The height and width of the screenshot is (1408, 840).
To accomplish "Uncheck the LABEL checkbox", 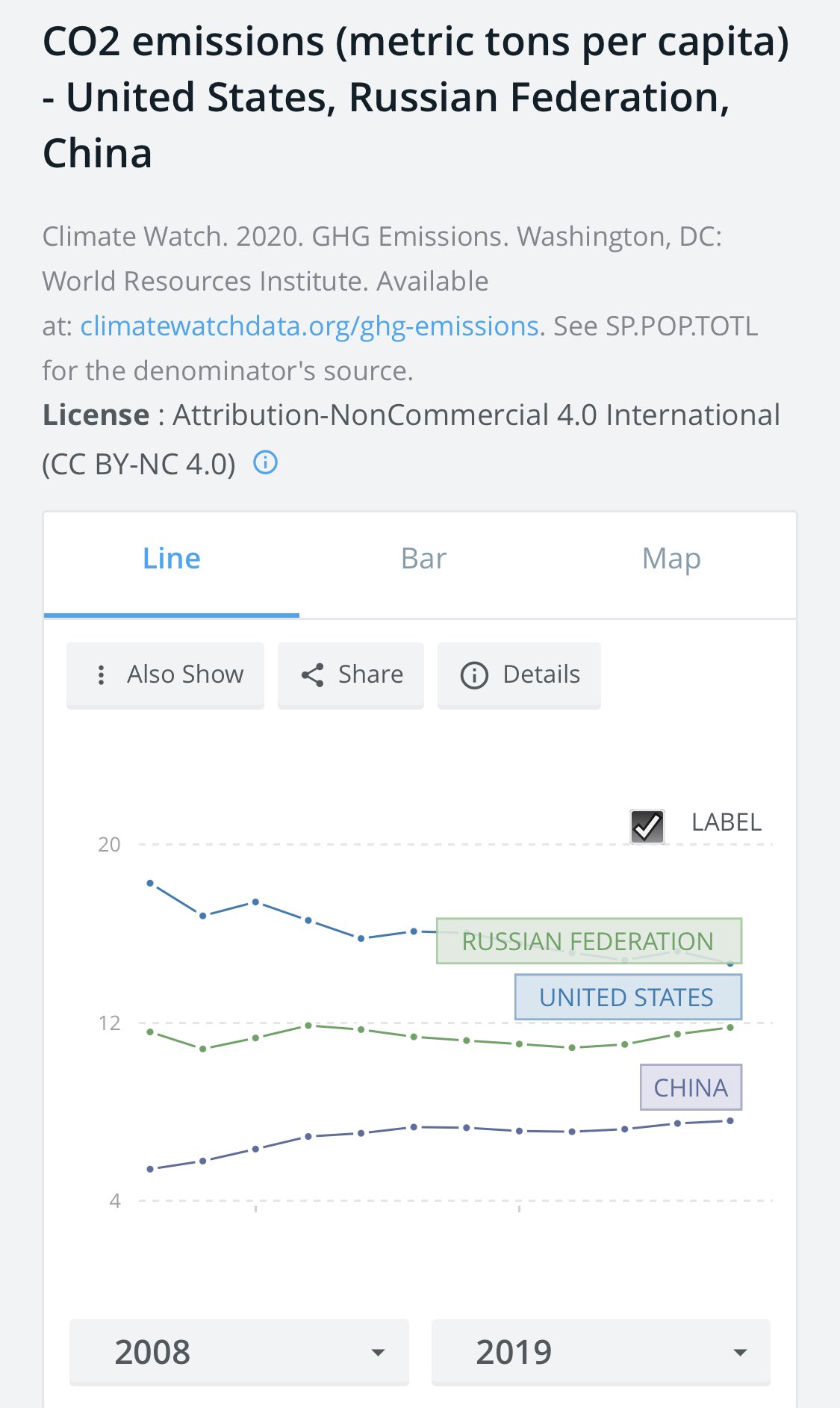I will pos(647,826).
